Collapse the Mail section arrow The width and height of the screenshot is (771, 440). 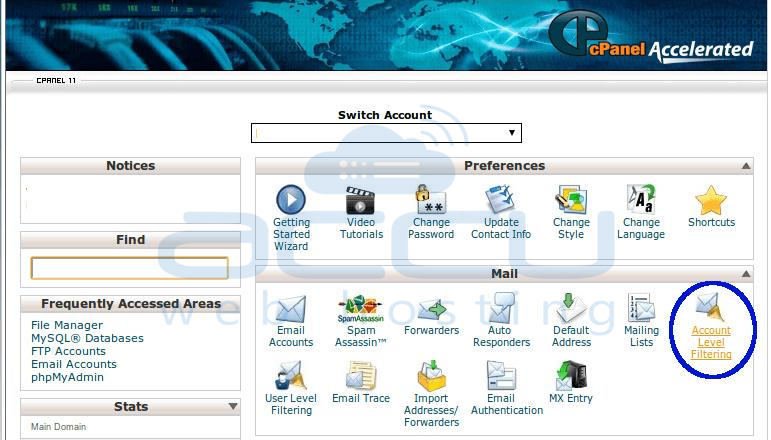(746, 274)
